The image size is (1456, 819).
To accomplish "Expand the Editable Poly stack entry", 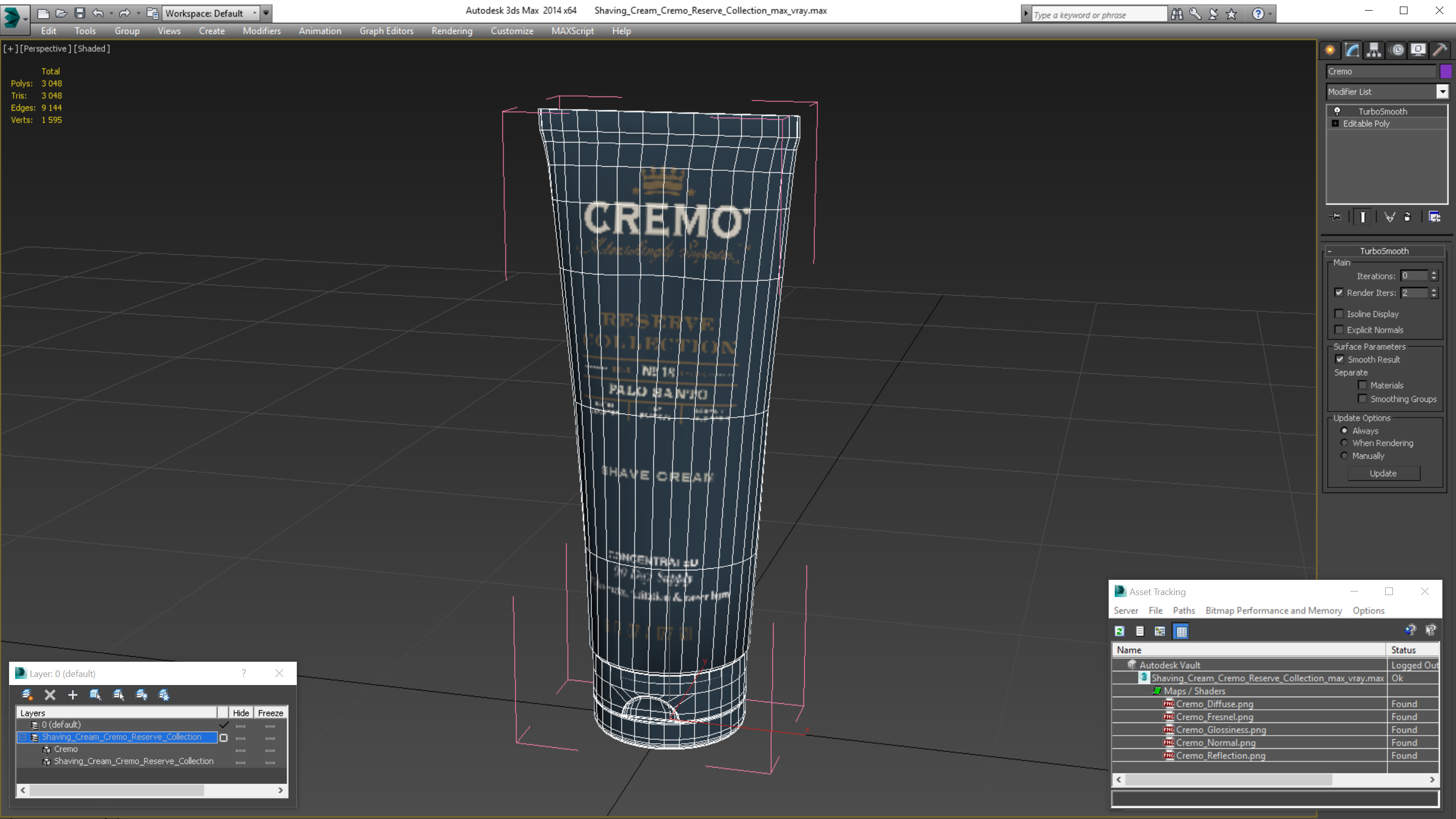I will (x=1335, y=124).
